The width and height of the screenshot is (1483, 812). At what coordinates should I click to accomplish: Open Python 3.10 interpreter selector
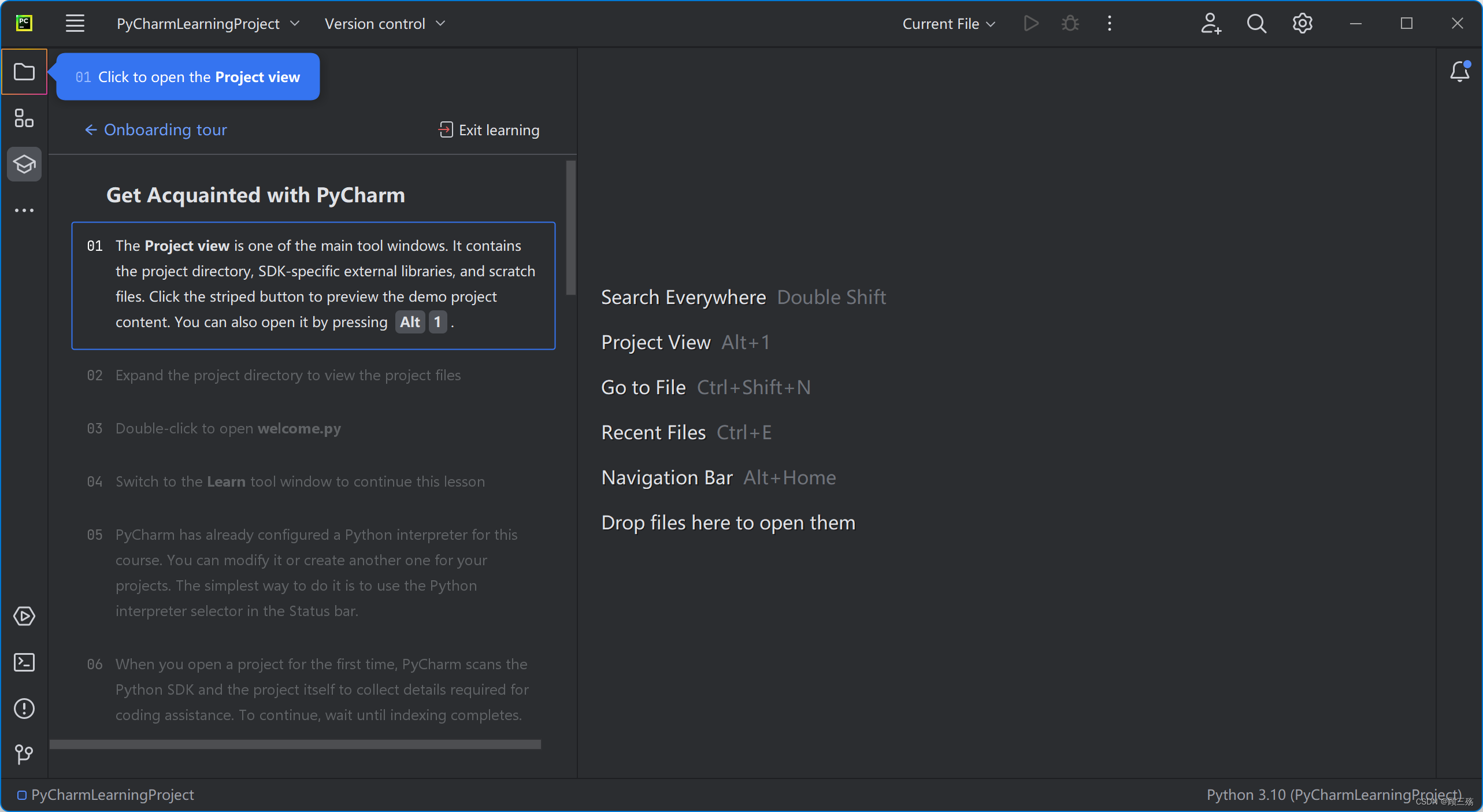tap(1334, 795)
